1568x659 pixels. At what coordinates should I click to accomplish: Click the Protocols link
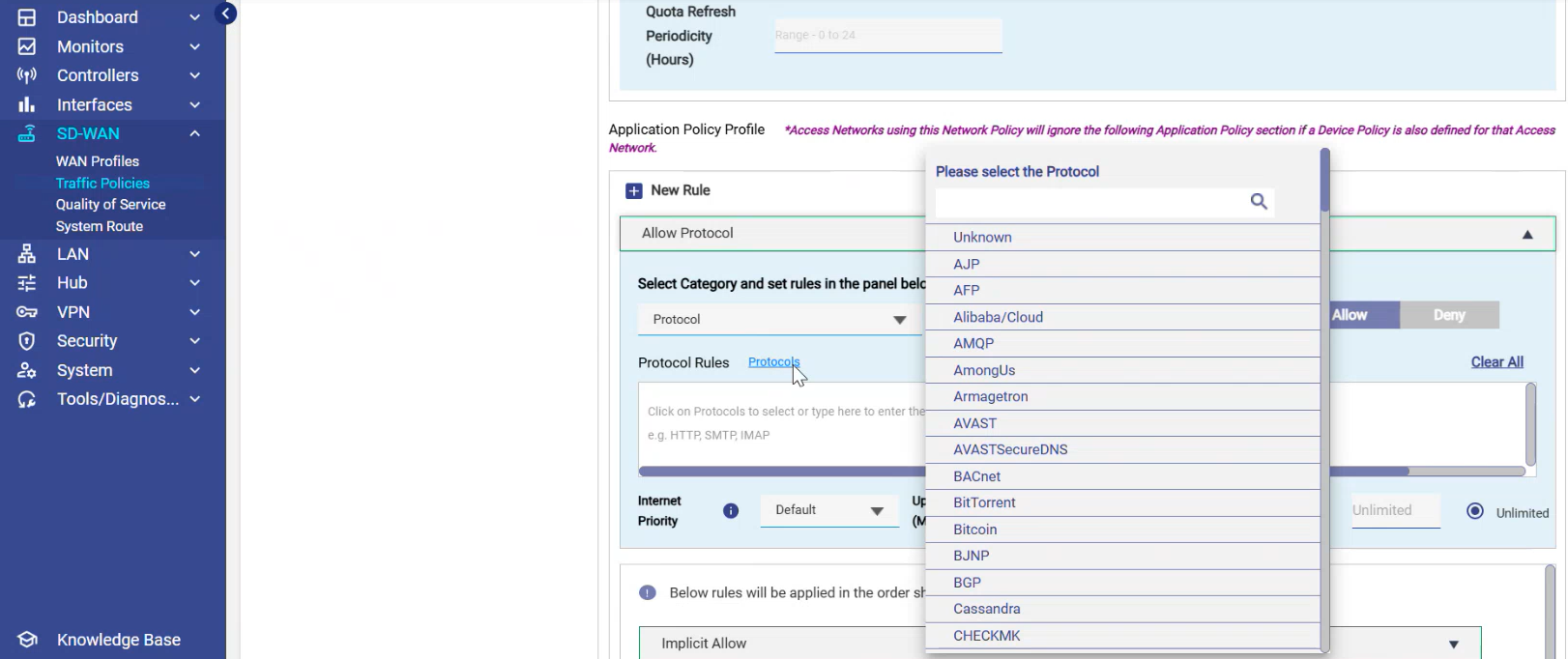pos(773,362)
